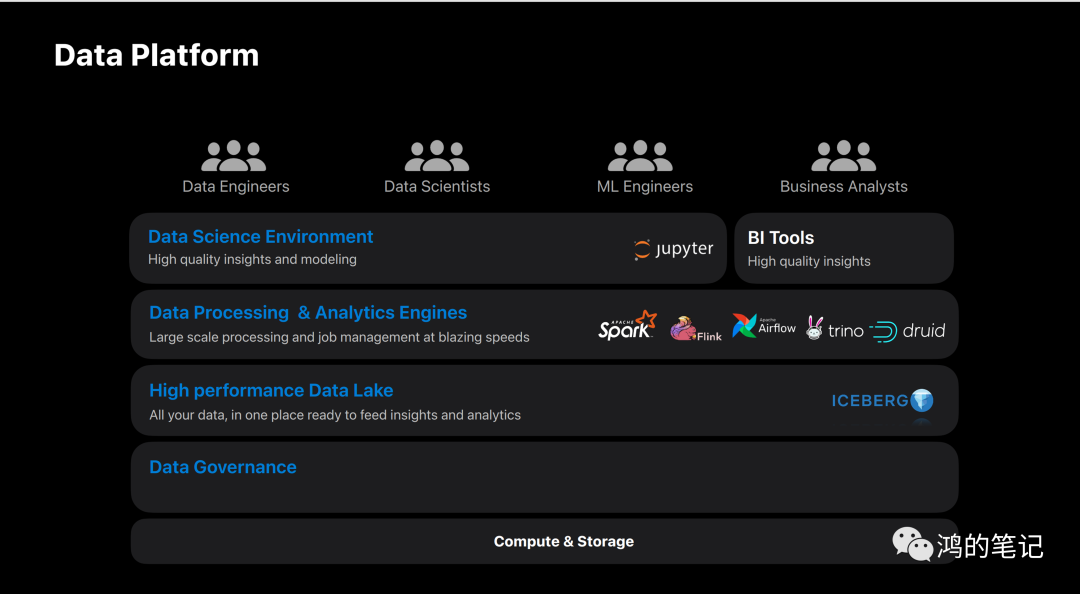1080x594 pixels.
Task: Select the BI Tools heading
Action: pos(781,238)
